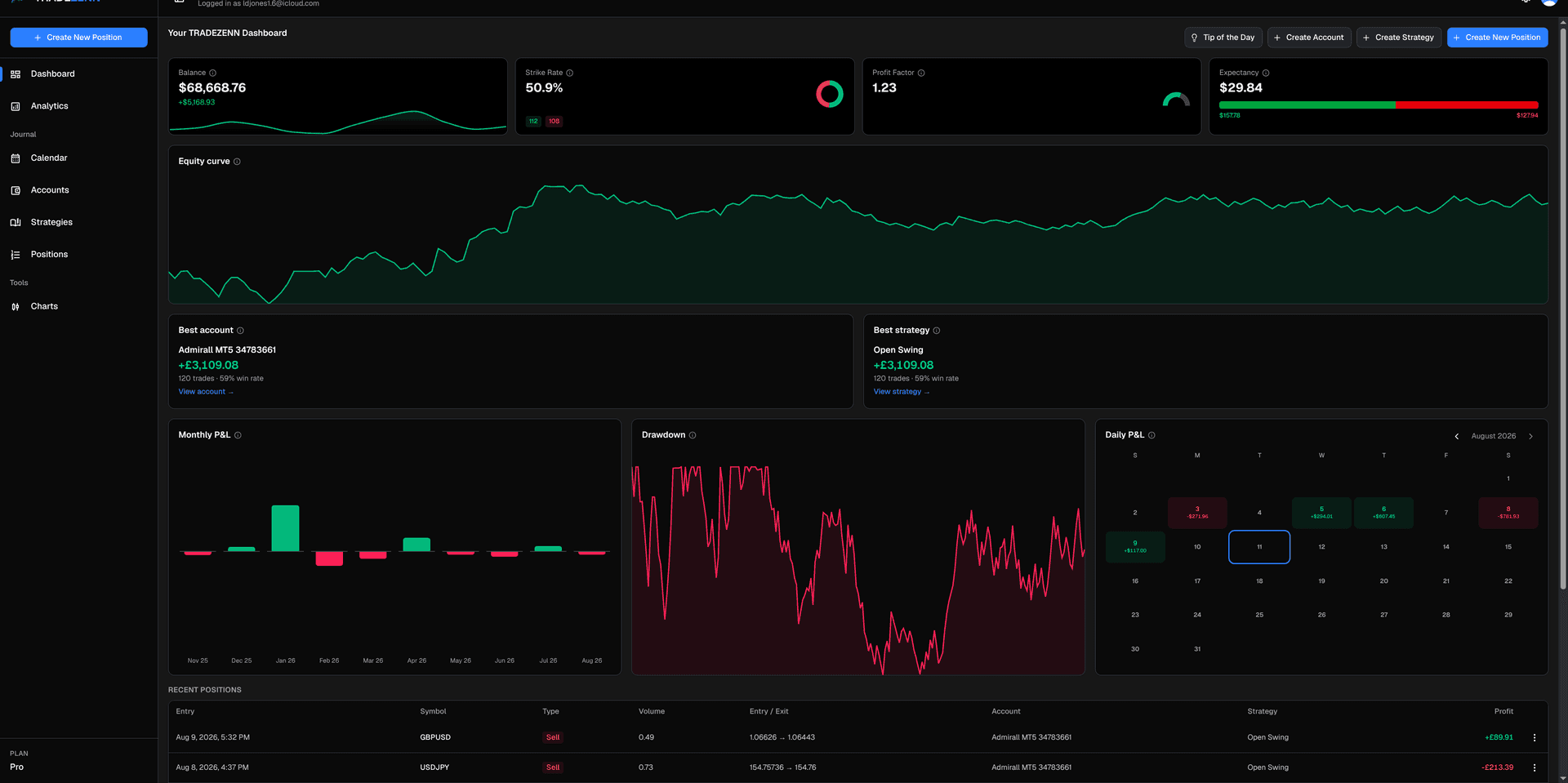The image size is (1568, 783).
Task: Open Tip of the Day
Action: point(1223,38)
